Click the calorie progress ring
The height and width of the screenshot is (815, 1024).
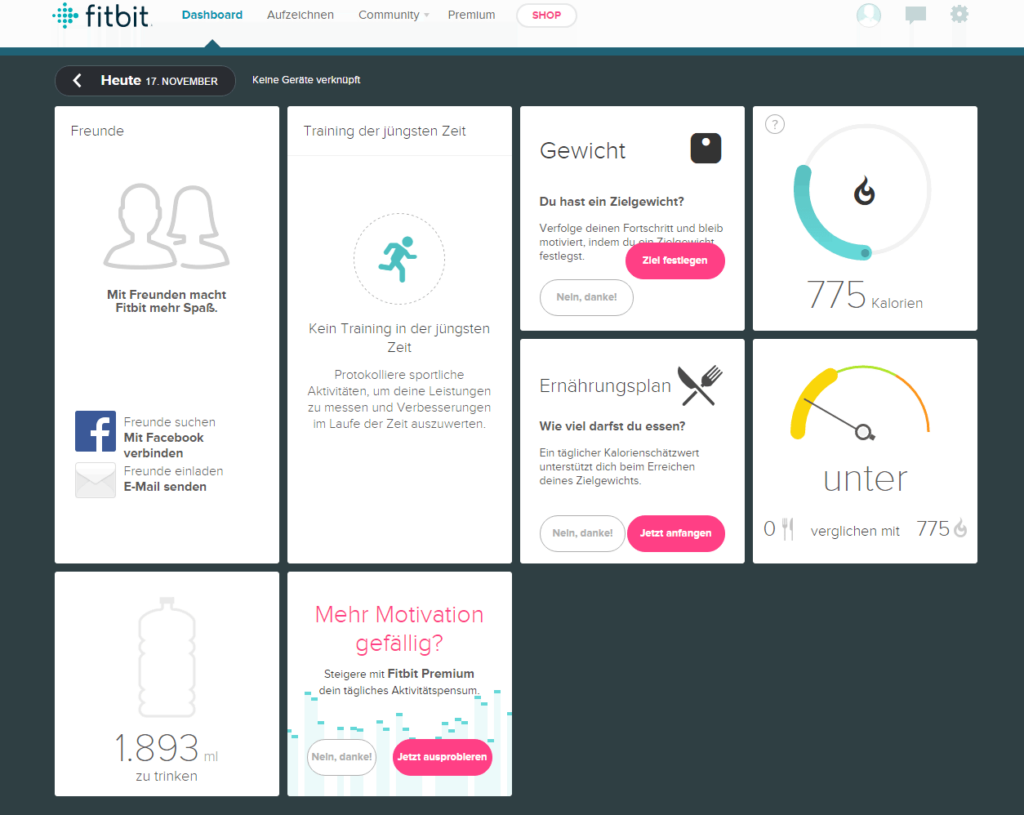click(863, 191)
